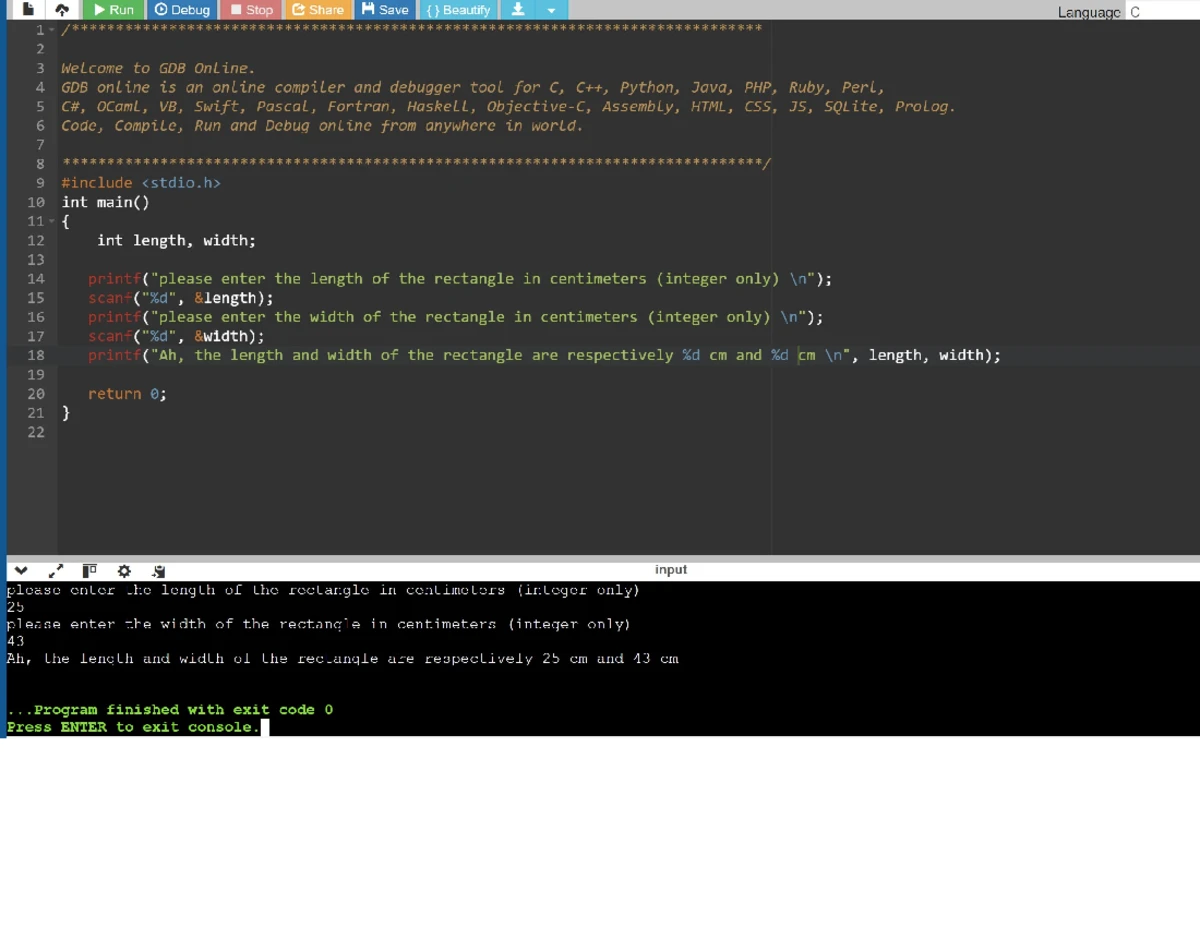The image size is (1200, 927).
Task: Click 'Press ENTER to exit console.' prompt
Action: click(132, 727)
